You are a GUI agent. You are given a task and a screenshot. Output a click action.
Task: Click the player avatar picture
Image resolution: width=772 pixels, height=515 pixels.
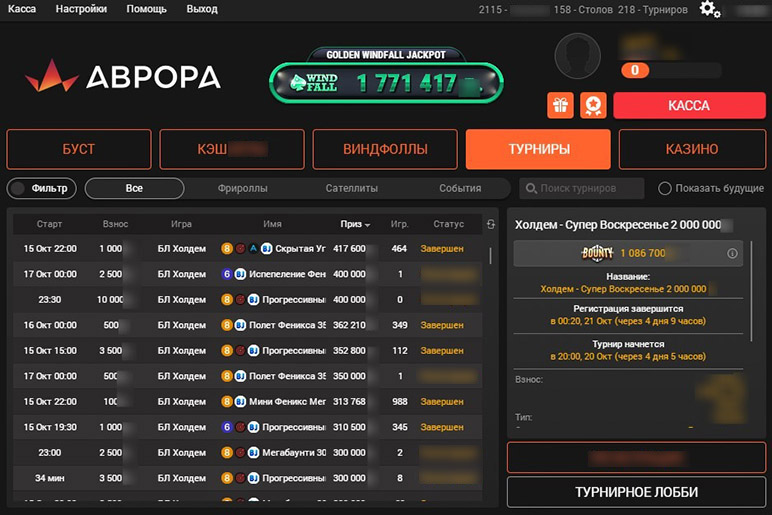click(x=578, y=56)
